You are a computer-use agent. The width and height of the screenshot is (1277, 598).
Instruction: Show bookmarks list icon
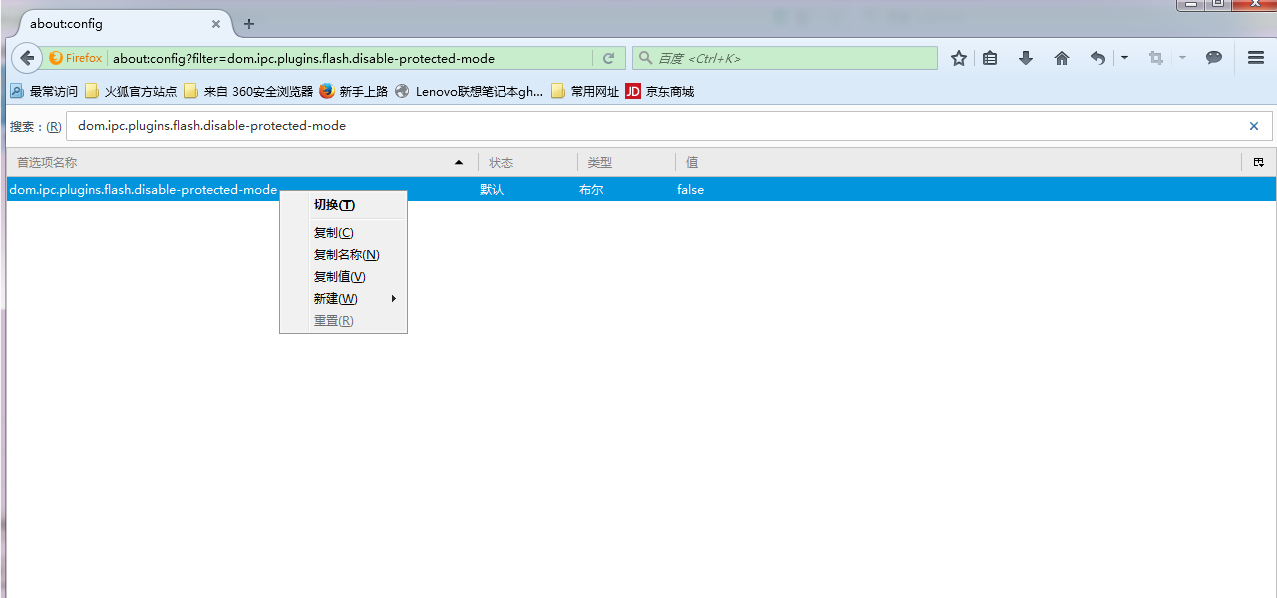[x=990, y=58]
